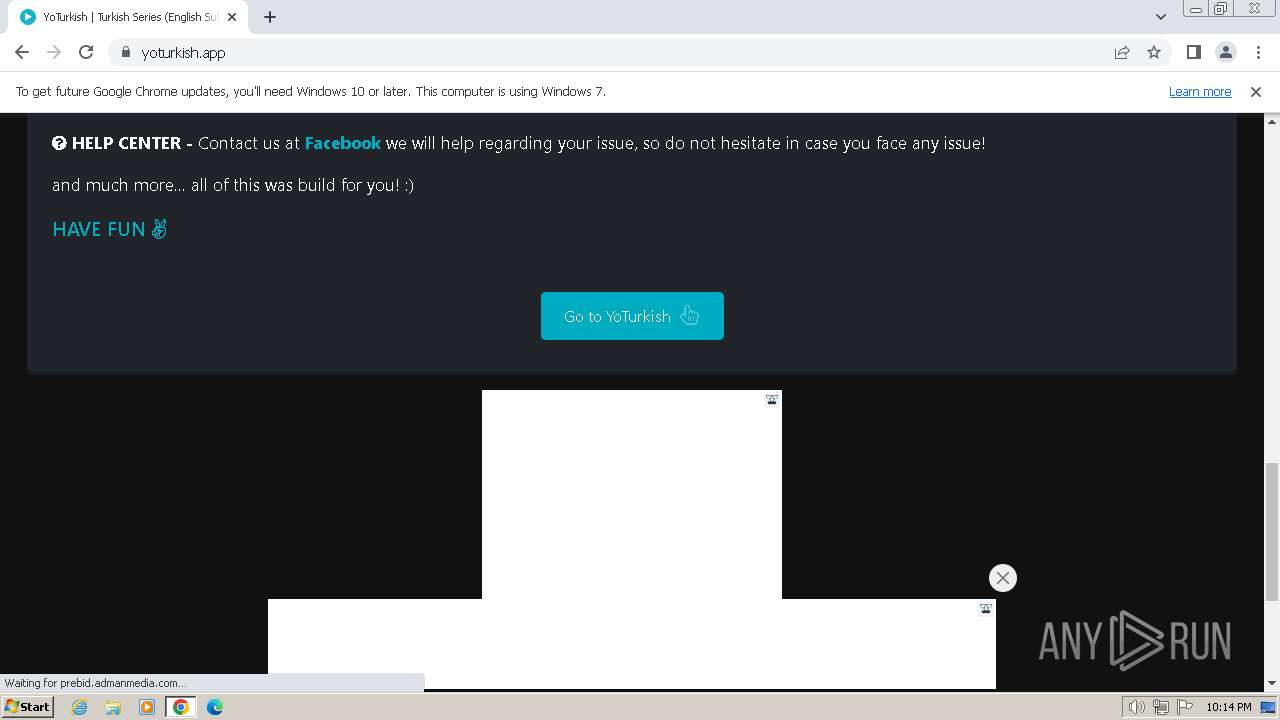The image size is (1280, 720).
Task: Reload the current page
Action: [86, 52]
